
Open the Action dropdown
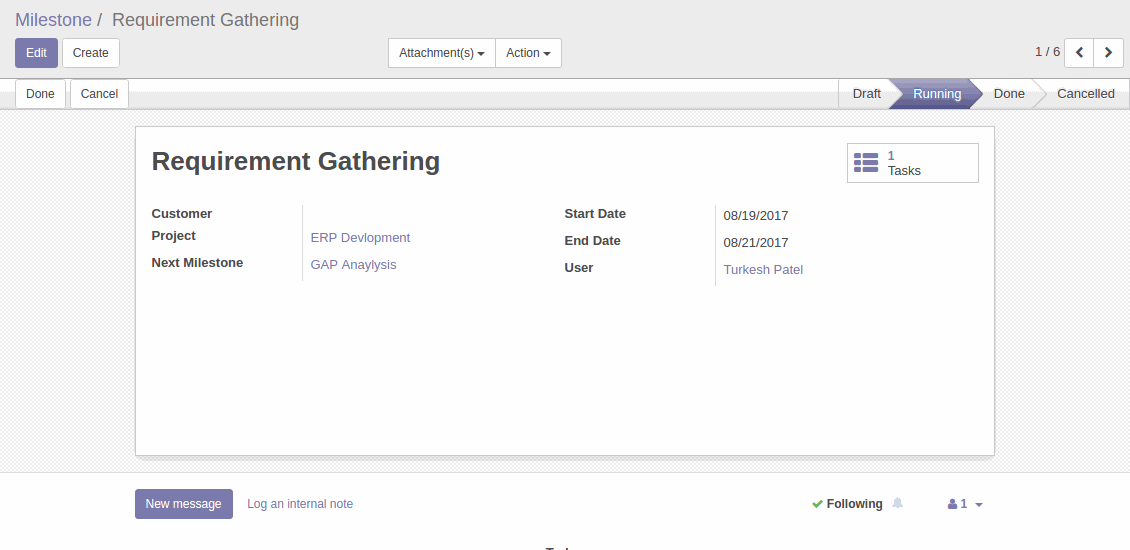pos(528,53)
